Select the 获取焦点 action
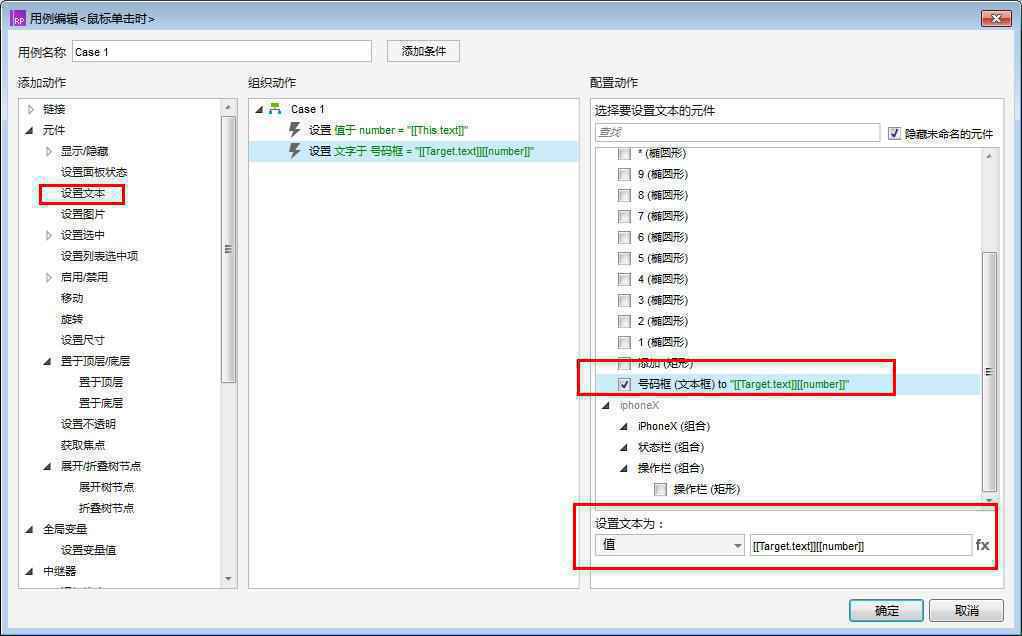Viewport: 1022px width, 636px height. (83, 445)
